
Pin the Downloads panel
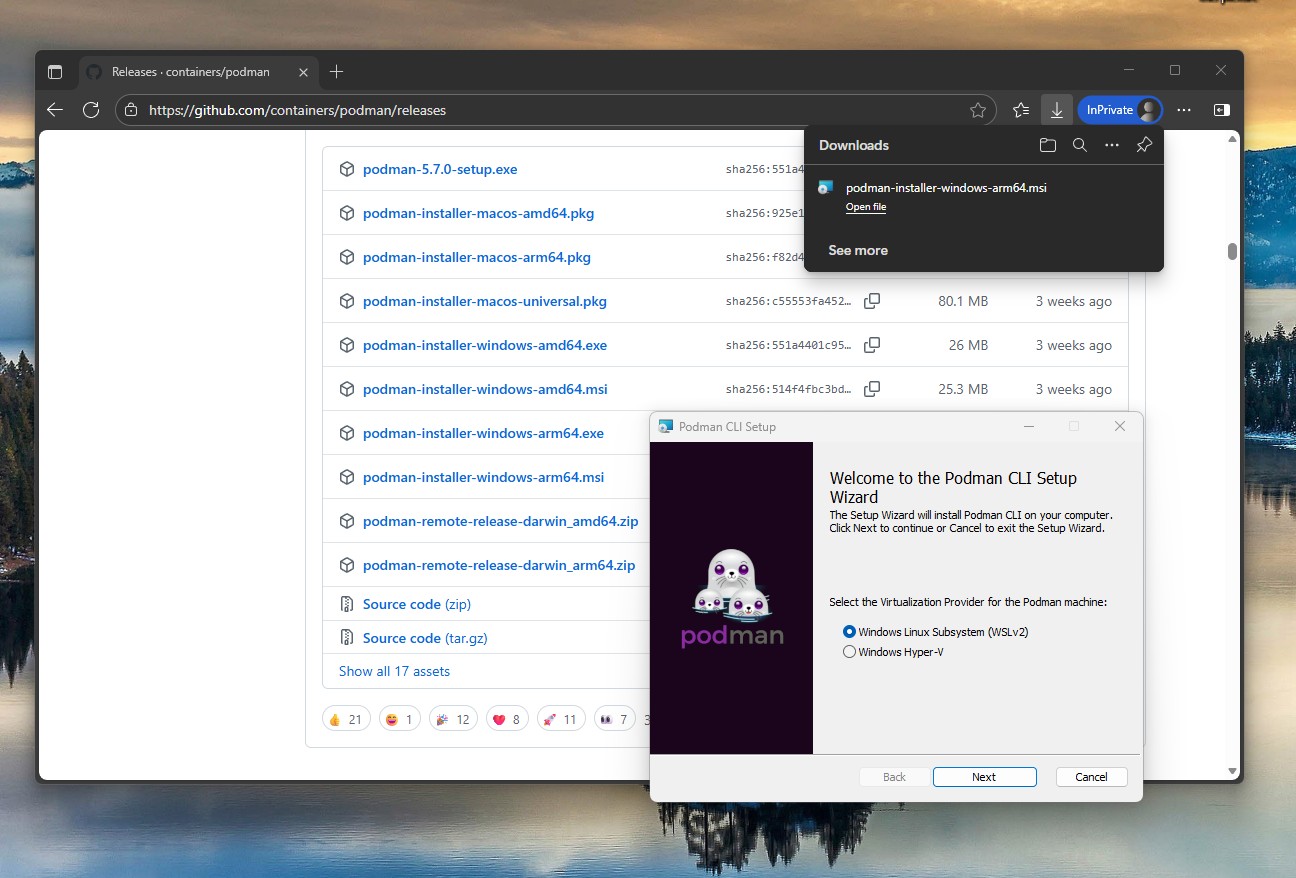pyautogui.click(x=1145, y=145)
